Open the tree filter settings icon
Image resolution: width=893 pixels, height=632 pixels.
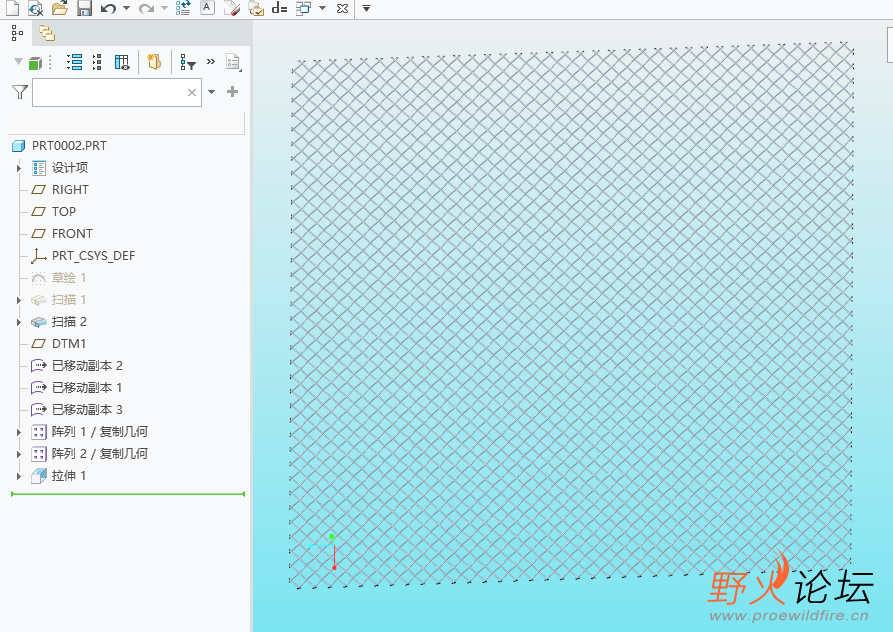click(x=188, y=62)
